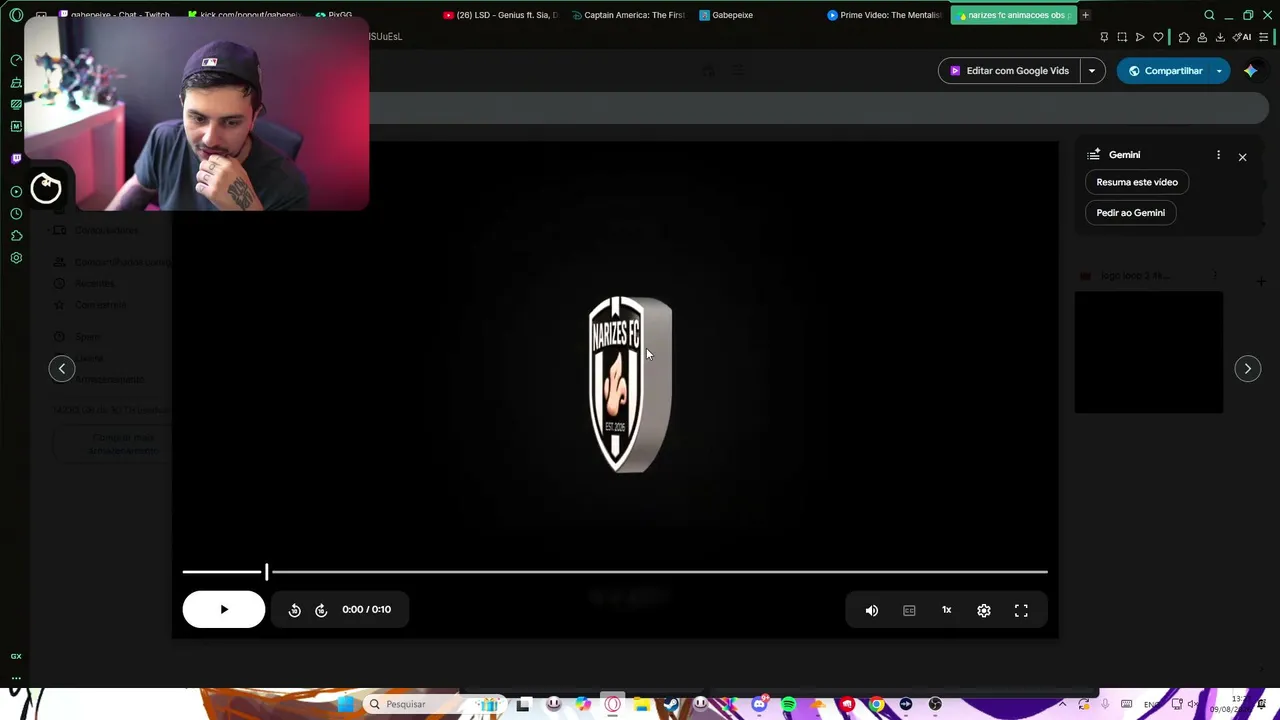The height and width of the screenshot is (720, 1280).
Task: Switch to Captain America: The First tab
Action: [x=629, y=15]
